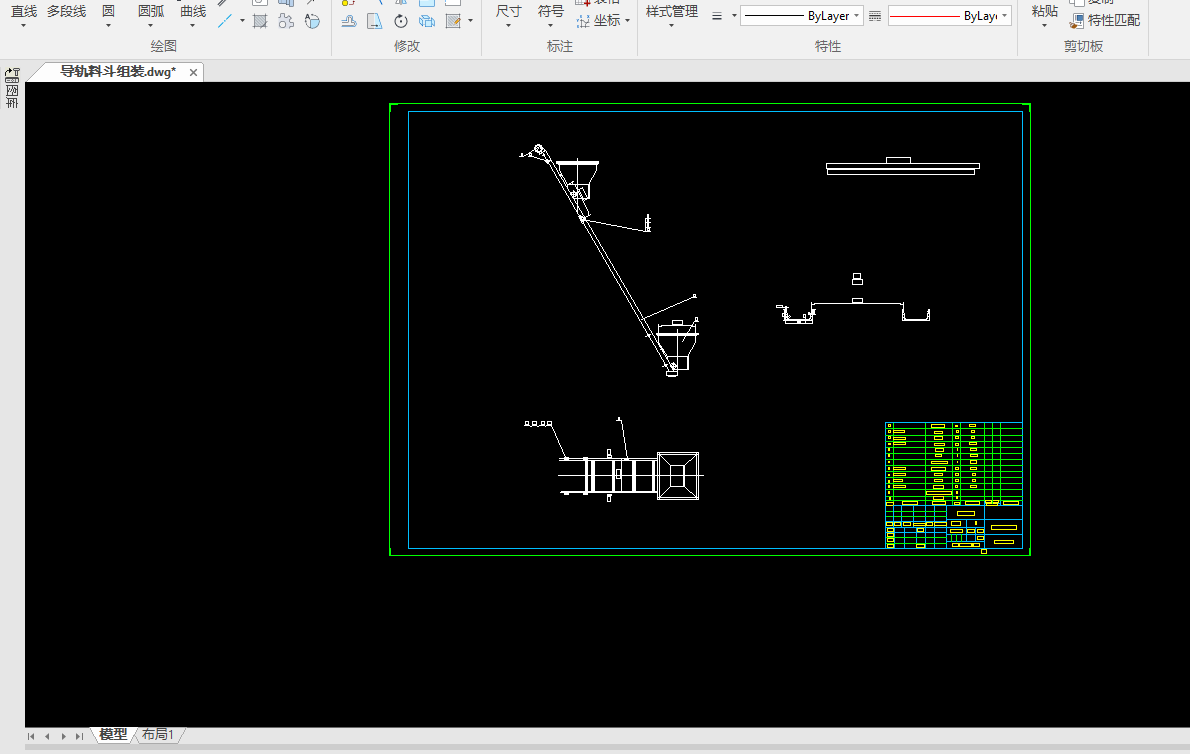Viewport: 1190px width, 754px height.
Task: Click the puzzle-piece block tool icon
Action: pyautogui.click(x=286, y=21)
